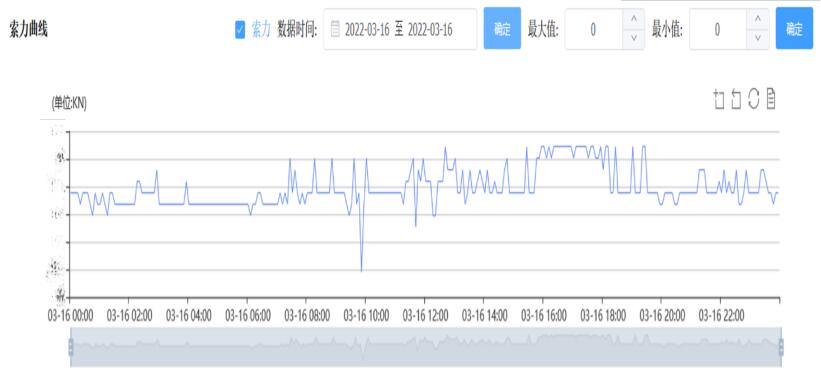
Task: Increase the 最小值 value with up arrow
Action: pyautogui.click(x=758, y=19)
